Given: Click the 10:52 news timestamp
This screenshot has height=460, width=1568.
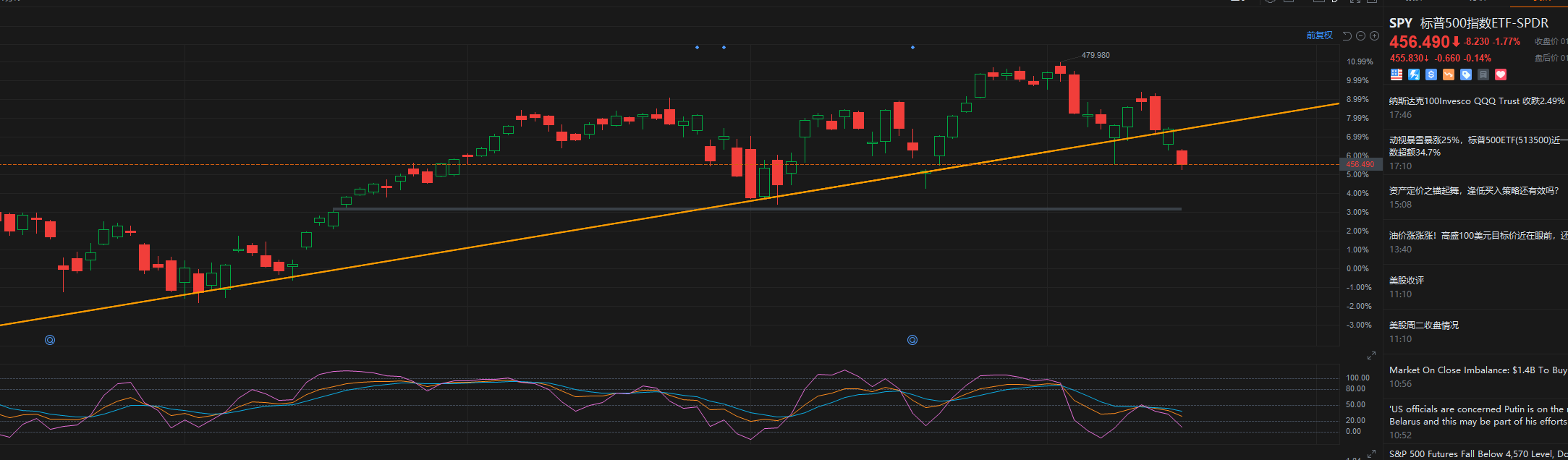Looking at the screenshot, I should click(x=1400, y=435).
